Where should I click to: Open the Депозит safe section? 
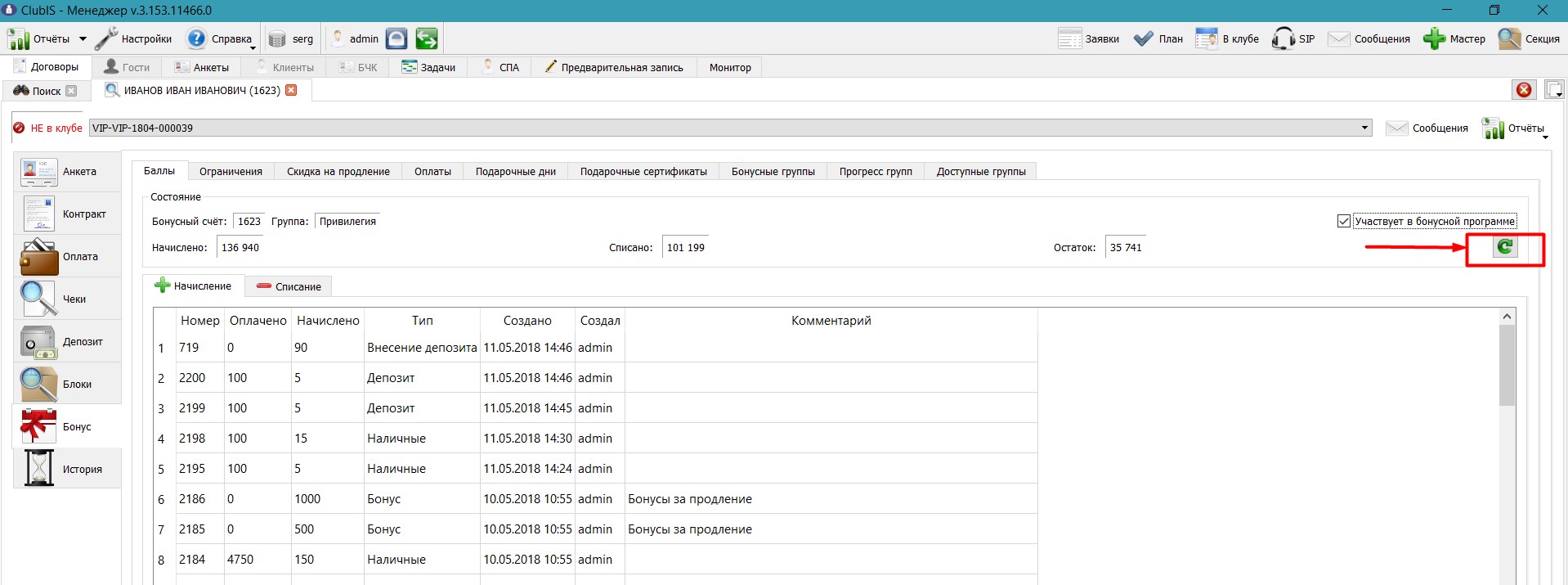point(67,341)
